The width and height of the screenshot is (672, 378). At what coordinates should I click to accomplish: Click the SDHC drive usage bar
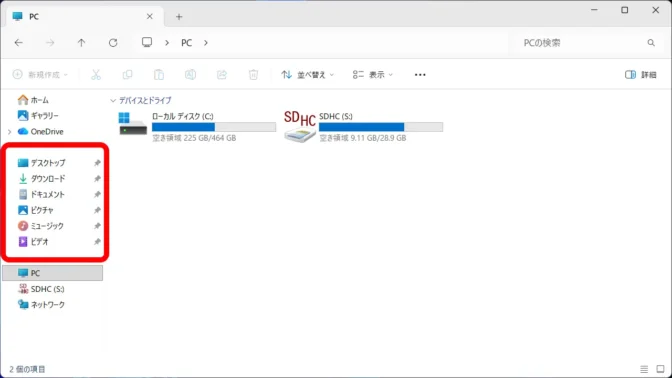tap(381, 127)
